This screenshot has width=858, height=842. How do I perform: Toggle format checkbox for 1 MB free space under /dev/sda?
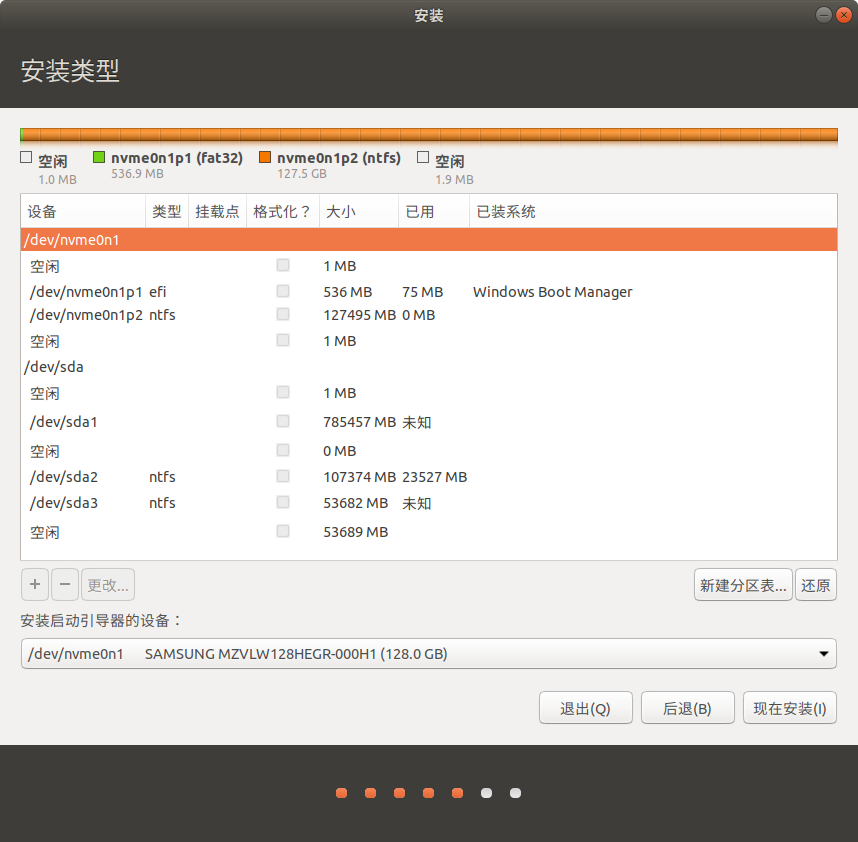(283, 392)
